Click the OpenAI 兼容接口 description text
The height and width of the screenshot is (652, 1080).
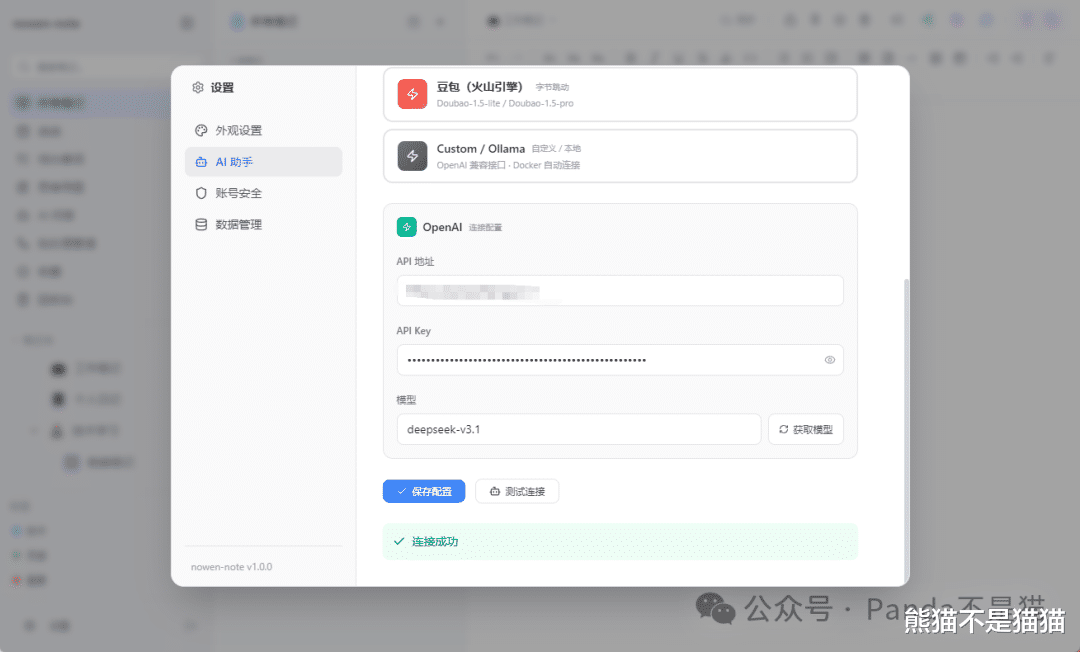point(508,165)
